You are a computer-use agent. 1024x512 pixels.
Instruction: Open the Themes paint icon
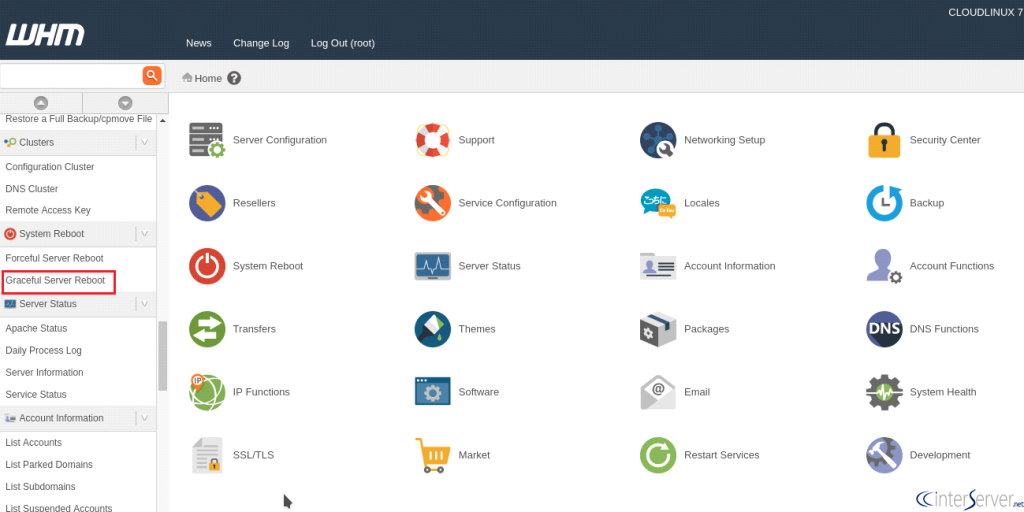(432, 329)
